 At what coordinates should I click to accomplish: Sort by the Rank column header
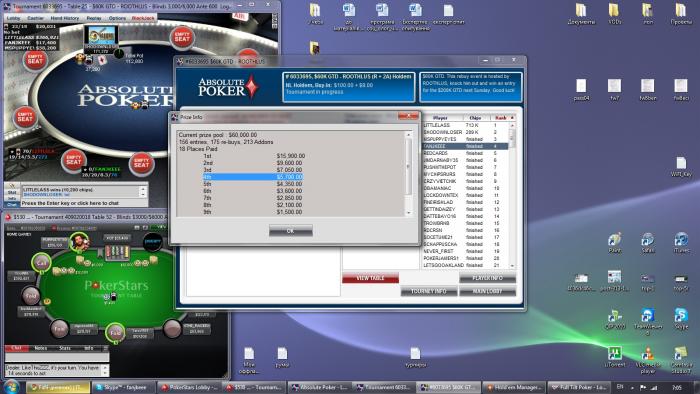[500, 118]
